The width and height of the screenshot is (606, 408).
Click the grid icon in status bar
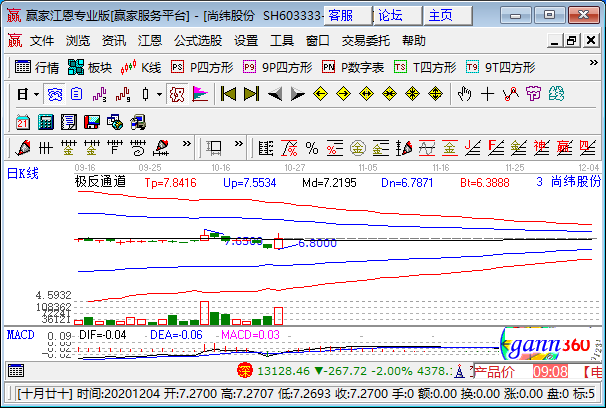[16, 371]
